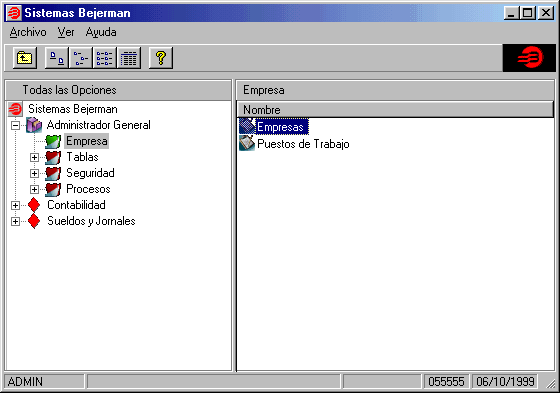Open help with question mark icon
Image resolution: width=560 pixels, height=393 pixels.
tap(161, 58)
